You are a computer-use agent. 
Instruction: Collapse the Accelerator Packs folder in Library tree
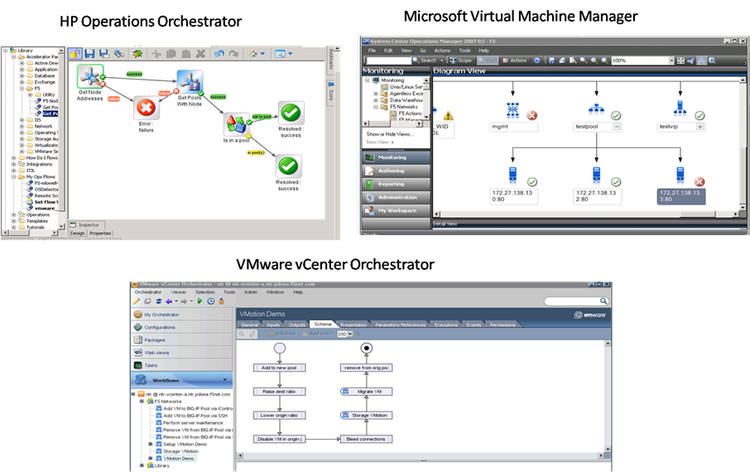click(14, 57)
